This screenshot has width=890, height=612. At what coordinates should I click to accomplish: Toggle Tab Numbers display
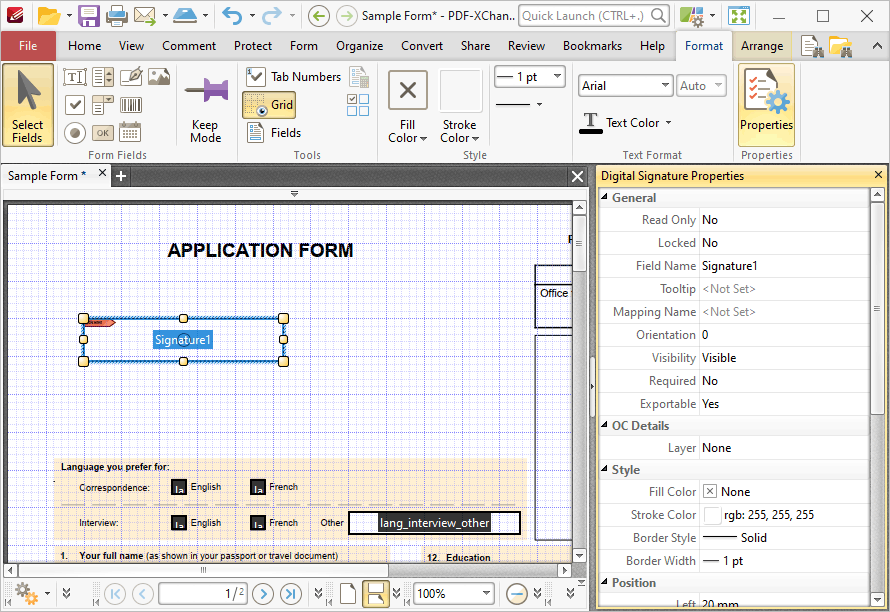coord(293,77)
